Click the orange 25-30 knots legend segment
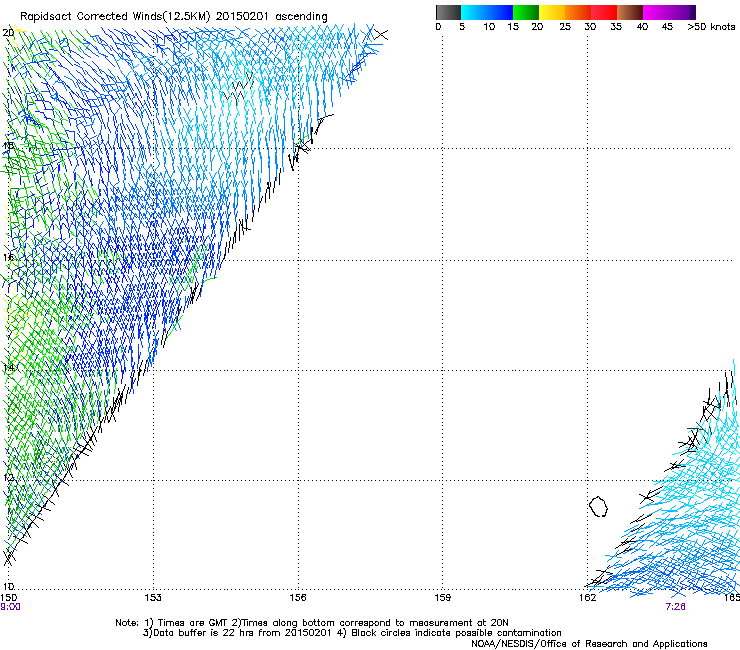Screen dimensions: 740x650 [x=578, y=12]
